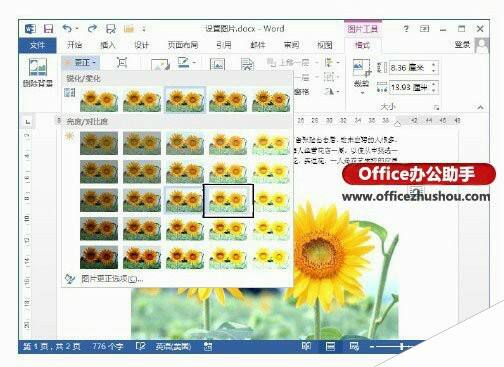The width and height of the screenshot is (504, 367).
Task: Expand the Bring Forward (上移一层) dropdown arrow
Action: tap(317, 62)
